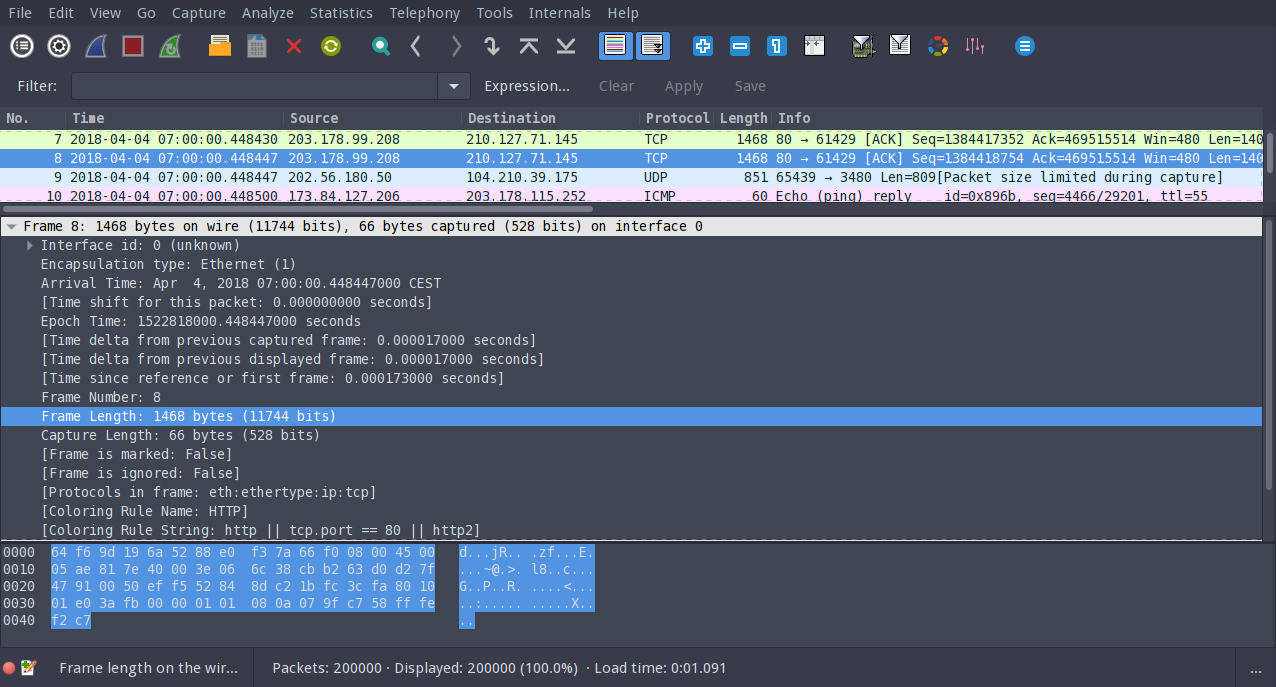The height and width of the screenshot is (687, 1276).
Task: Open the File menu
Action: (x=20, y=13)
